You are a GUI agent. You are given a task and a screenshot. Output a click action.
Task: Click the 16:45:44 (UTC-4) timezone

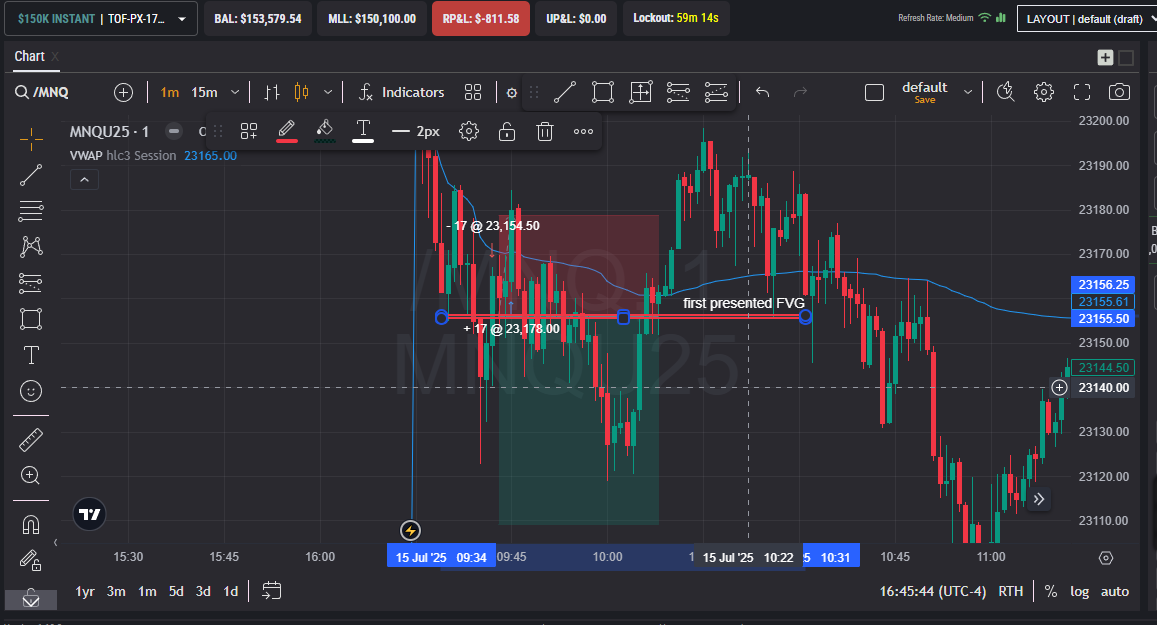[933, 591]
